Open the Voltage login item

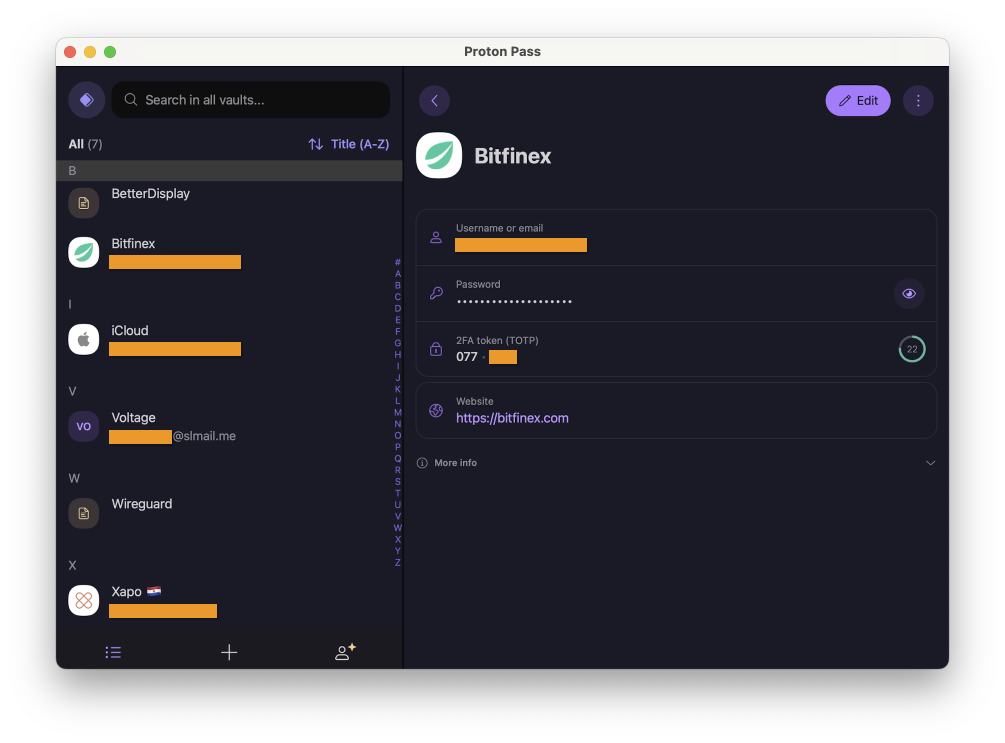(229, 426)
